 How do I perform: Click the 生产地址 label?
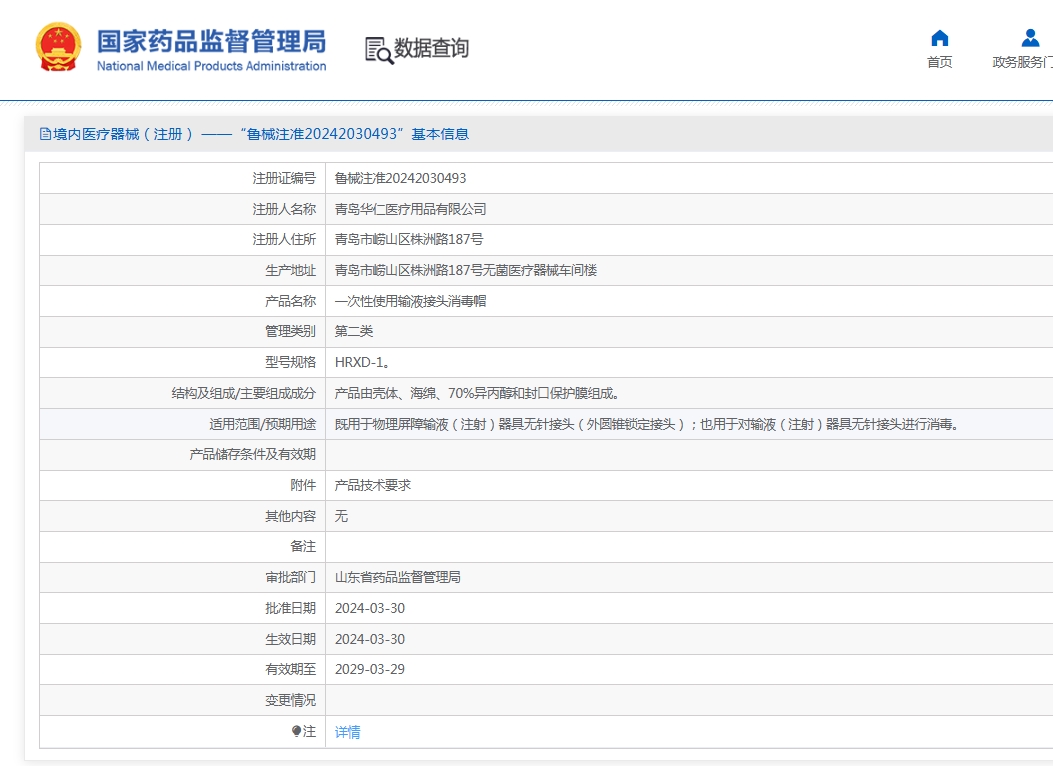(x=290, y=271)
